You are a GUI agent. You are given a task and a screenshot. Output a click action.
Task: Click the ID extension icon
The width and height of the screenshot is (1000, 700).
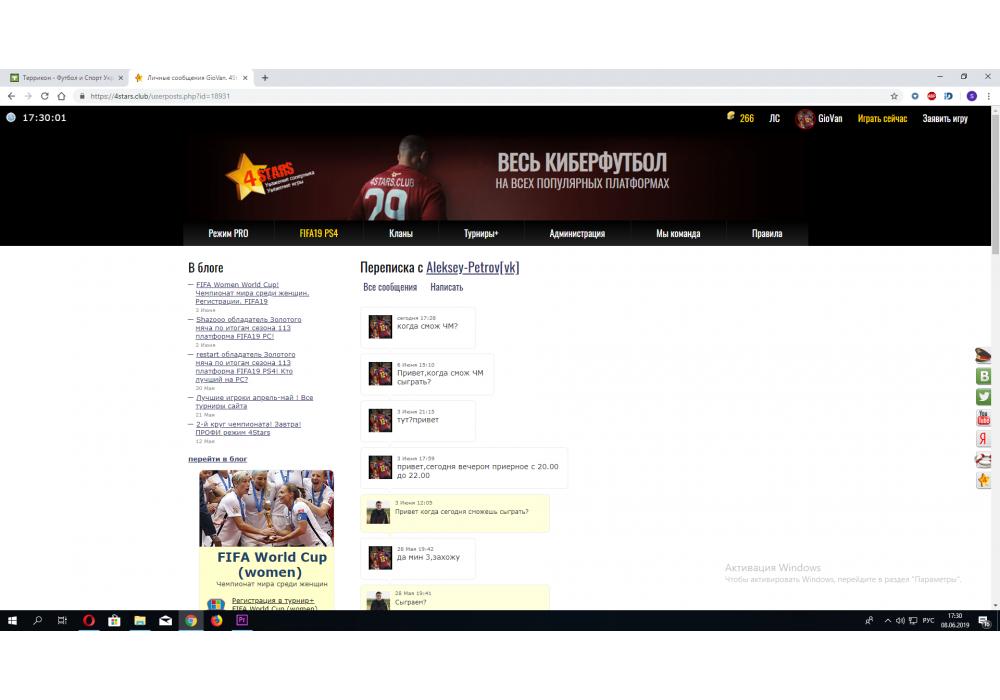pyautogui.click(x=948, y=96)
